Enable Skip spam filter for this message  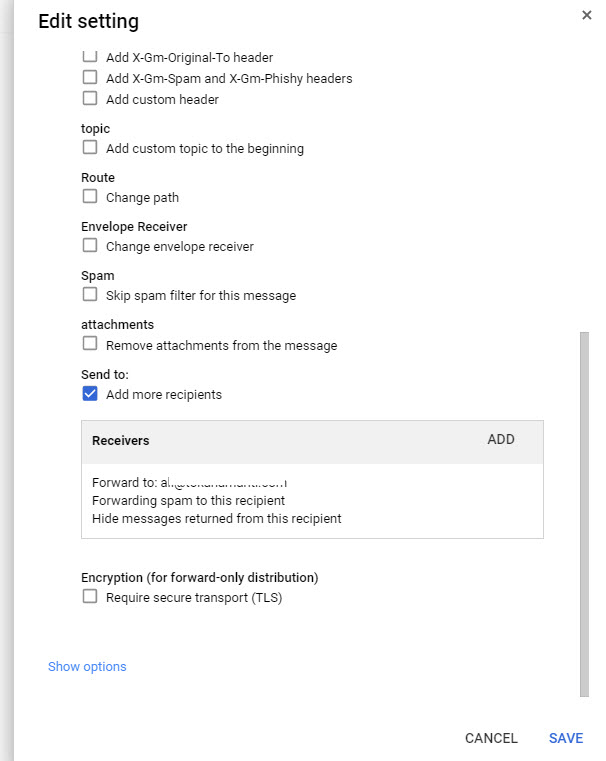point(90,294)
